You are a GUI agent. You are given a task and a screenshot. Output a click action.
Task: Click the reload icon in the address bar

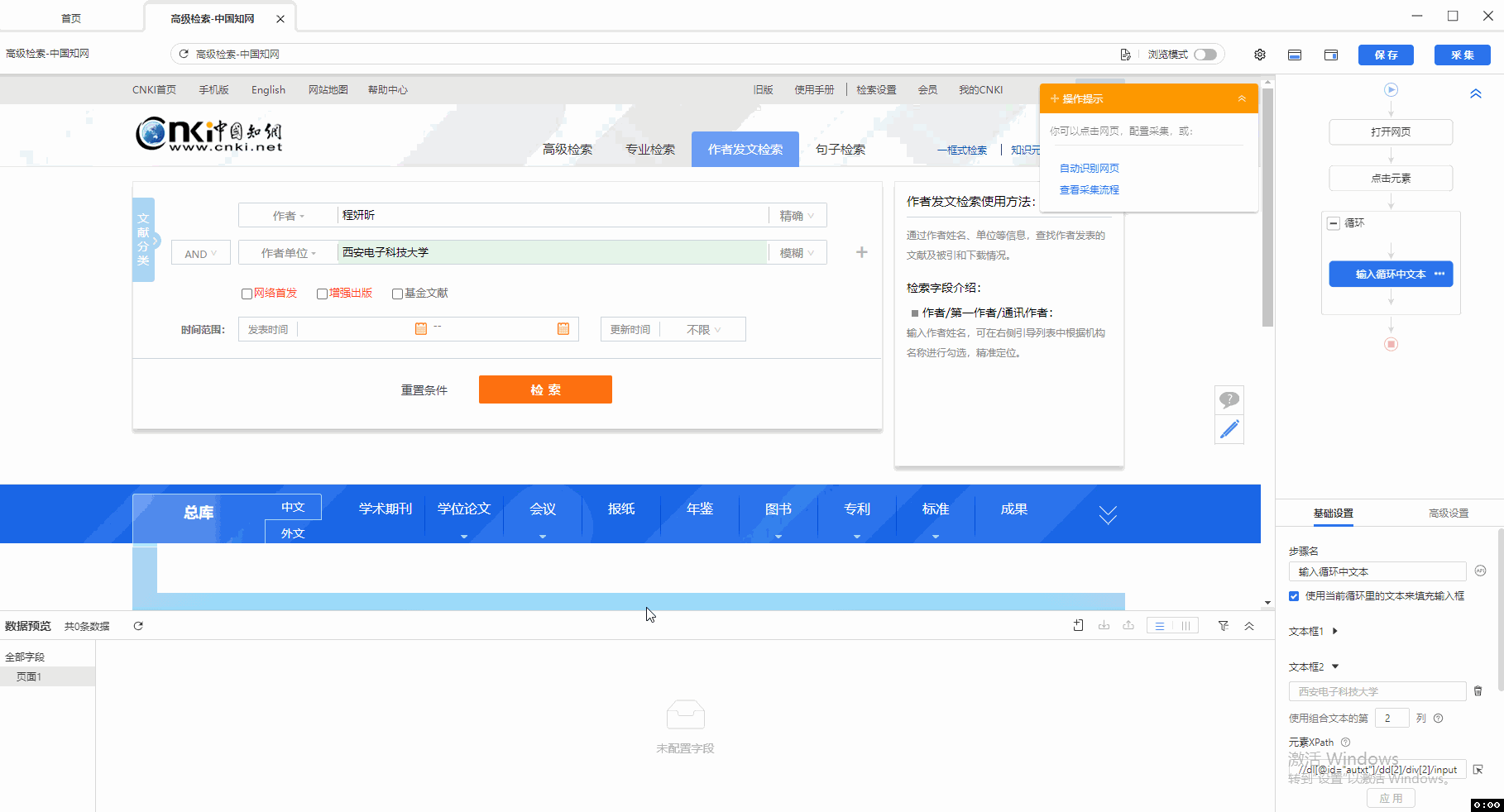(184, 54)
